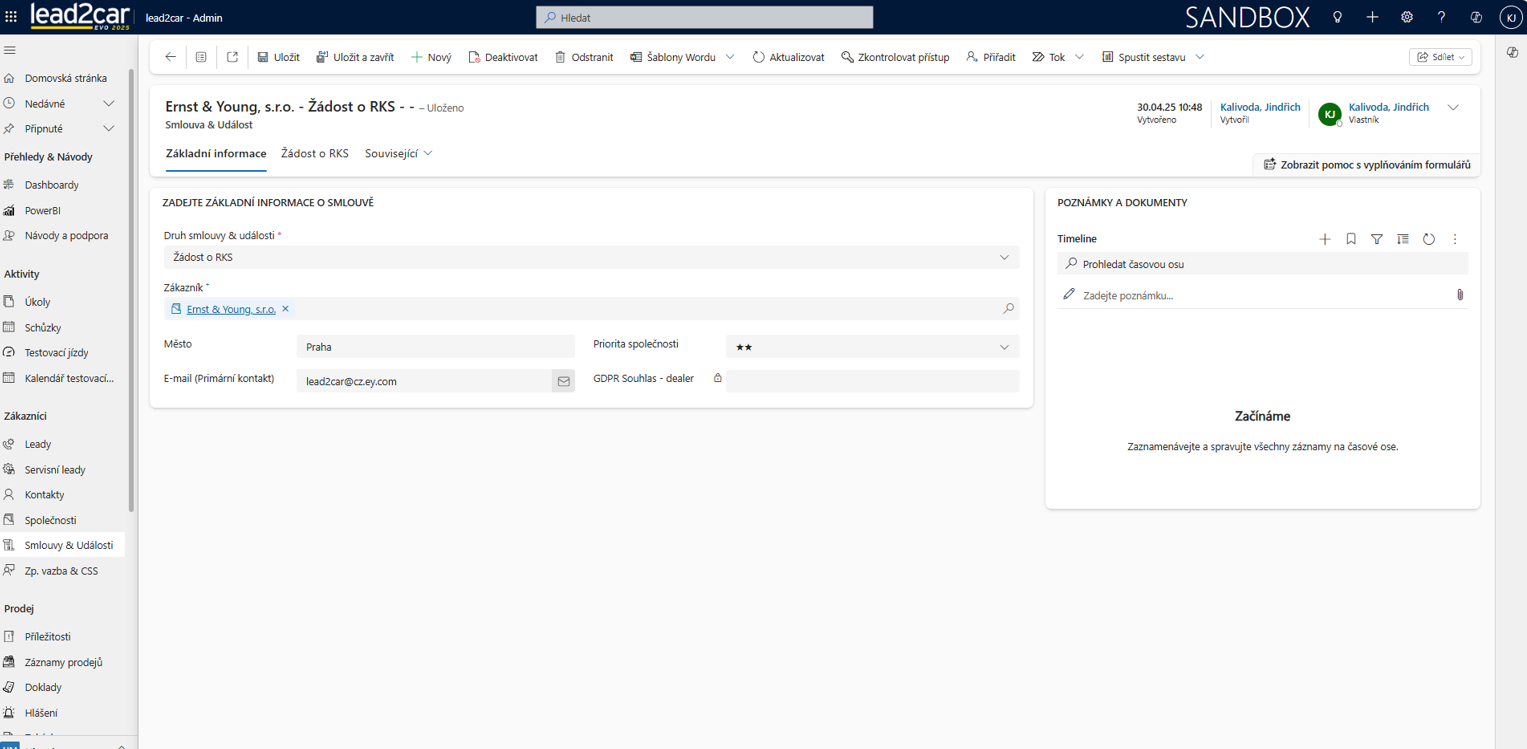
Task: Refresh the timeline
Action: click(x=1429, y=239)
